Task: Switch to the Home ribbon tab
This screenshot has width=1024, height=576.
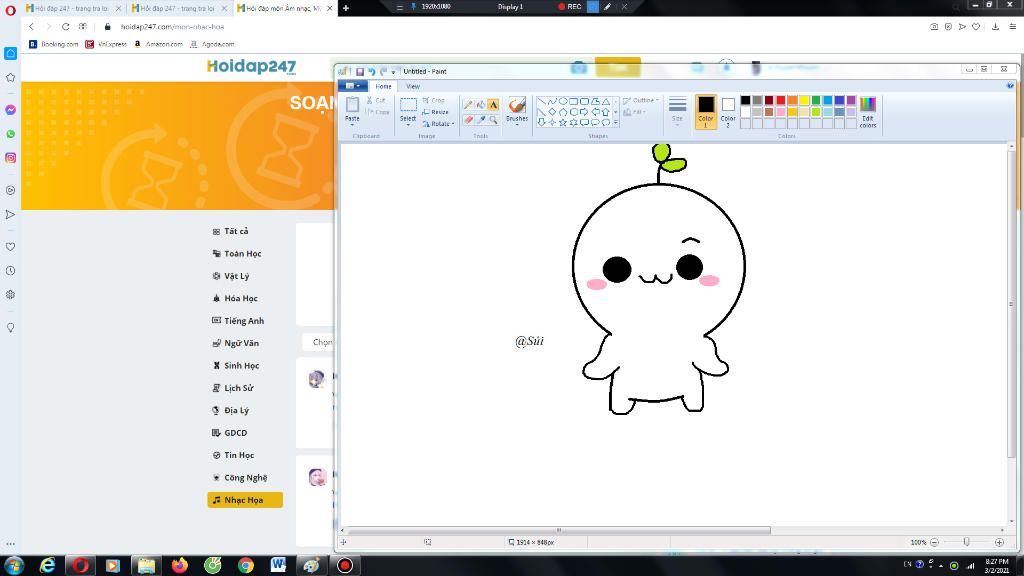Action: [383, 86]
